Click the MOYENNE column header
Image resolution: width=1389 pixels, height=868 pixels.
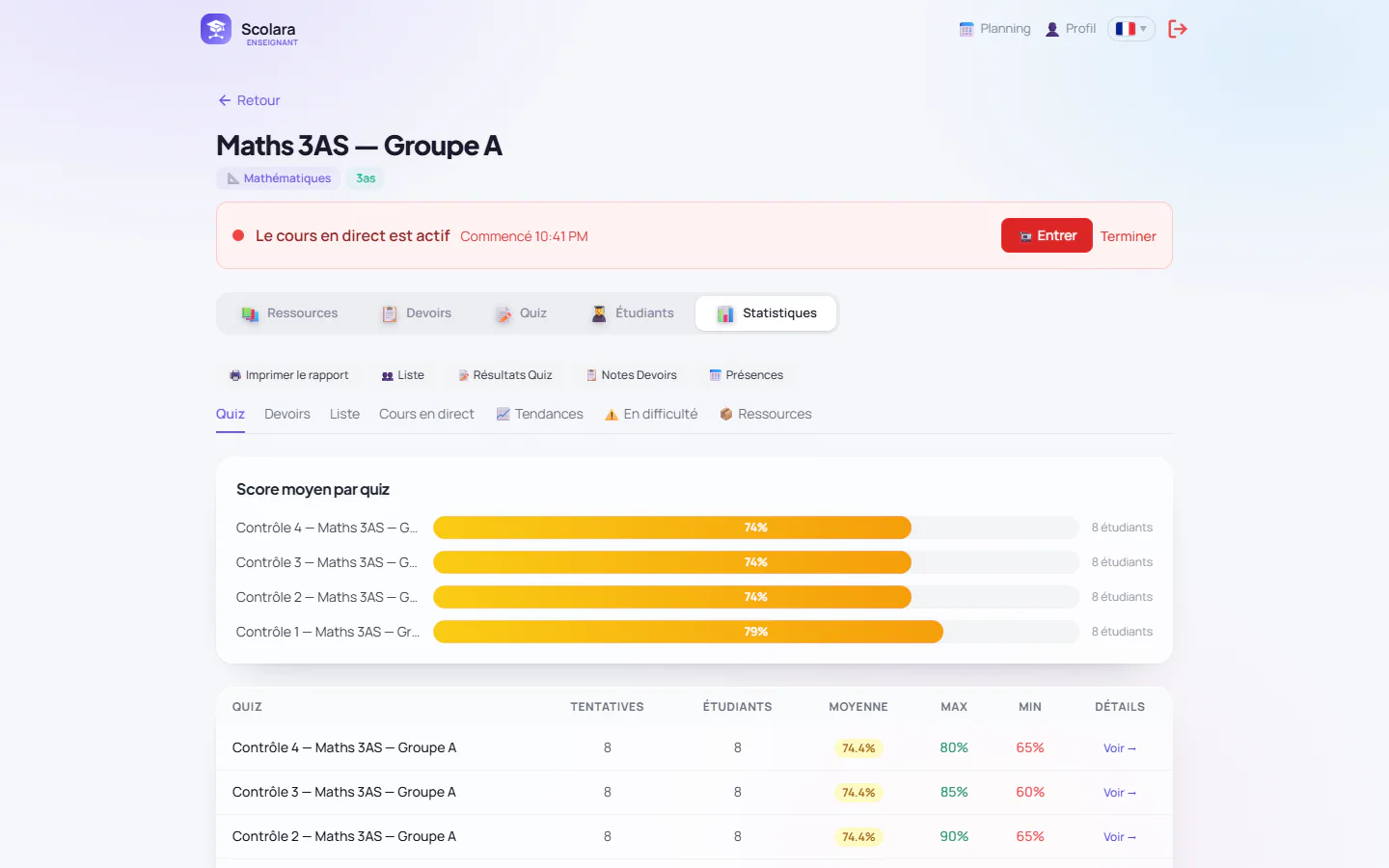[x=858, y=707]
